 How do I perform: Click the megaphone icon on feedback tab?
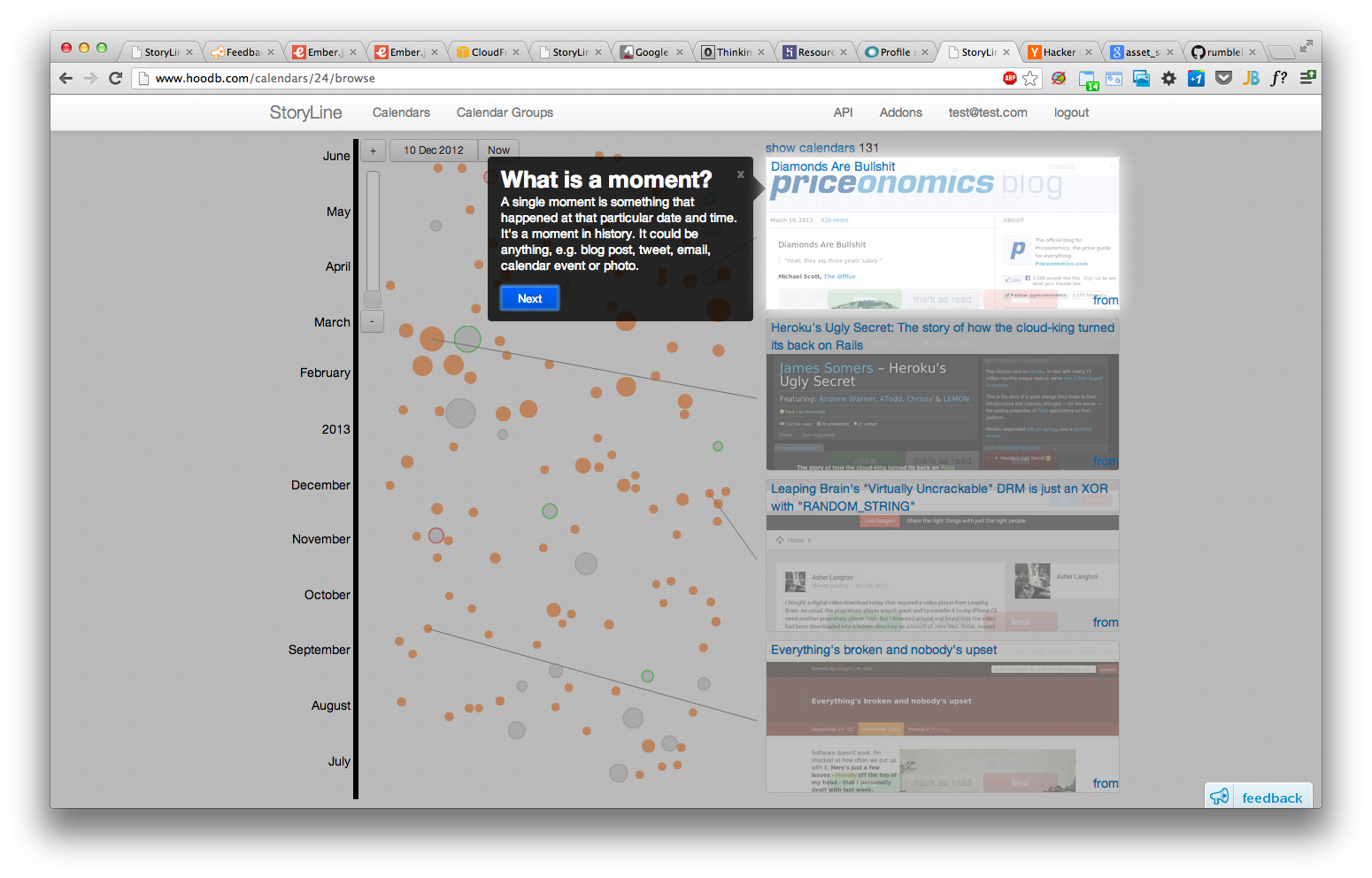pos(1220,797)
